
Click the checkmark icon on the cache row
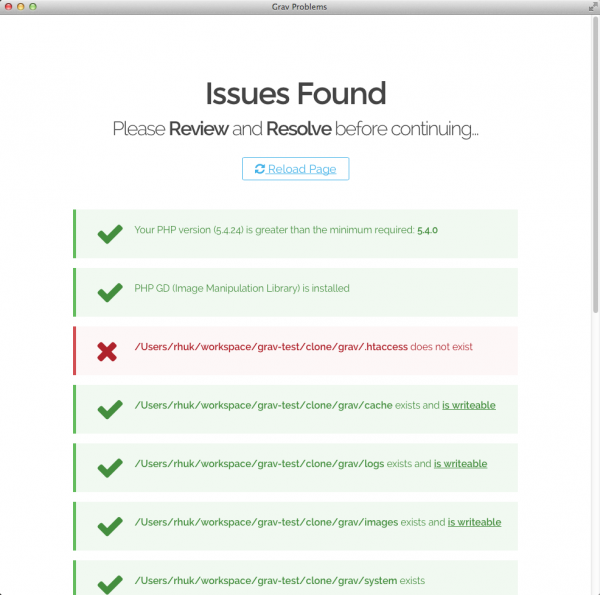(x=109, y=410)
